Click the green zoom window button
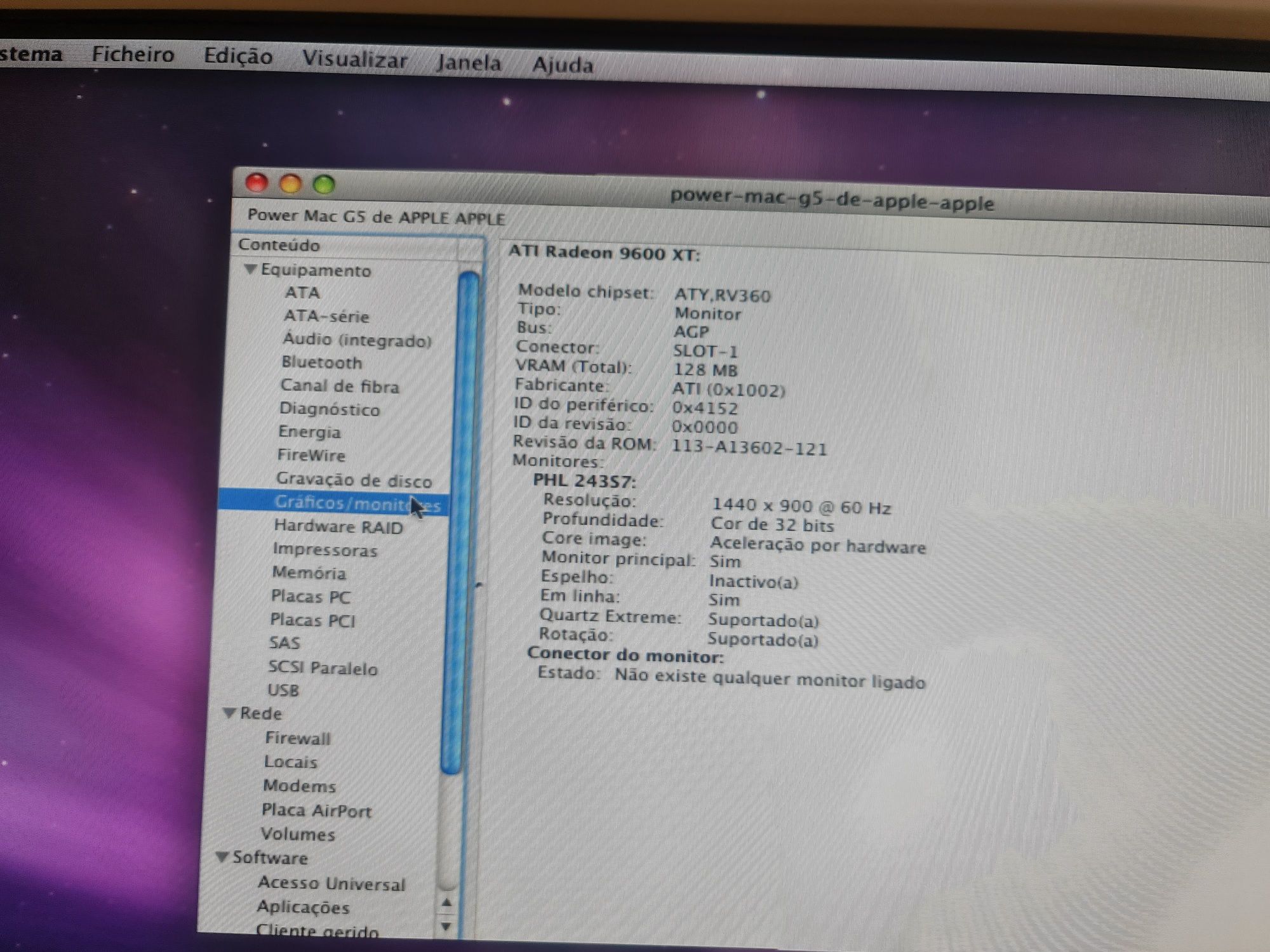1270x952 pixels. (324, 185)
